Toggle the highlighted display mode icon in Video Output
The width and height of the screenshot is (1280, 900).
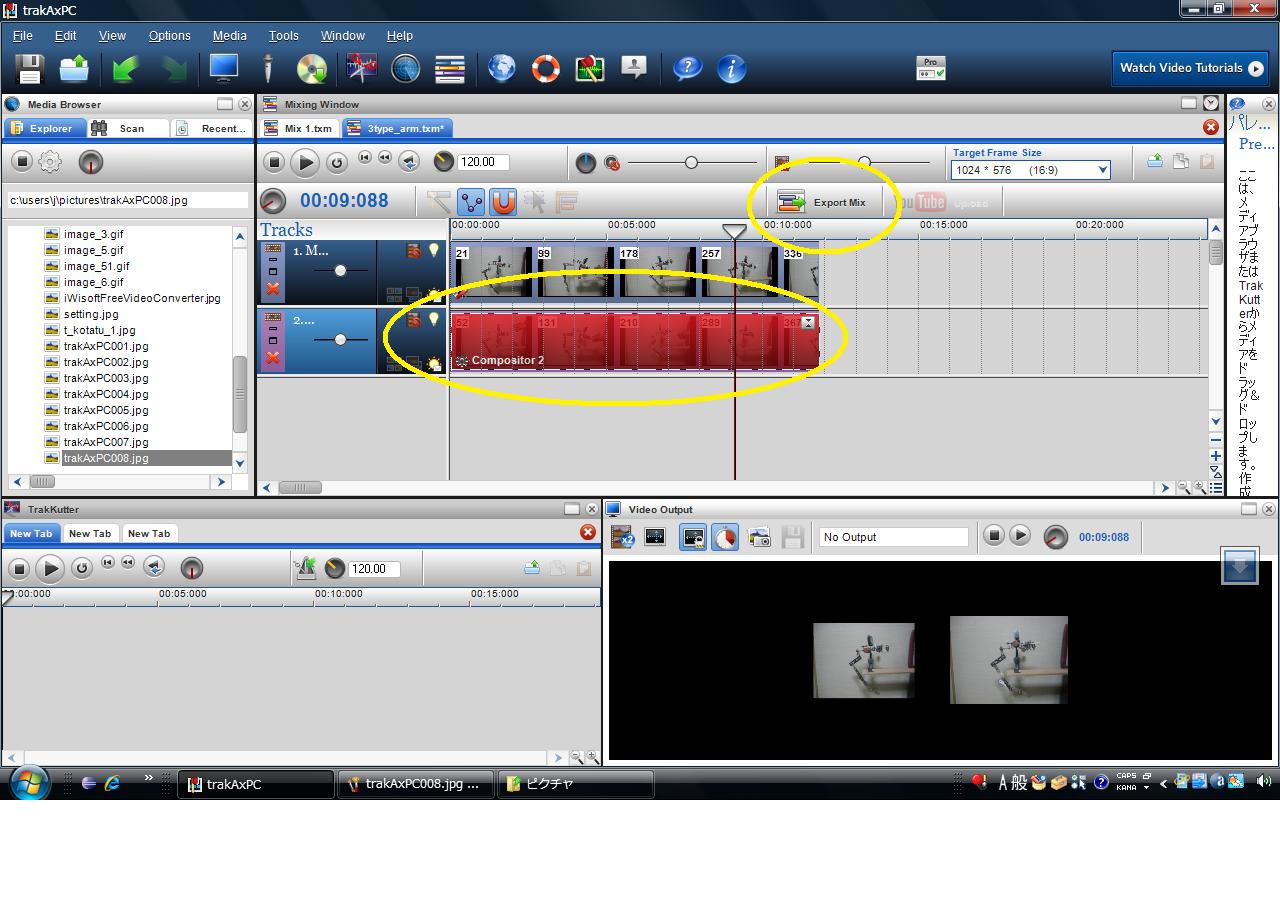pos(692,538)
